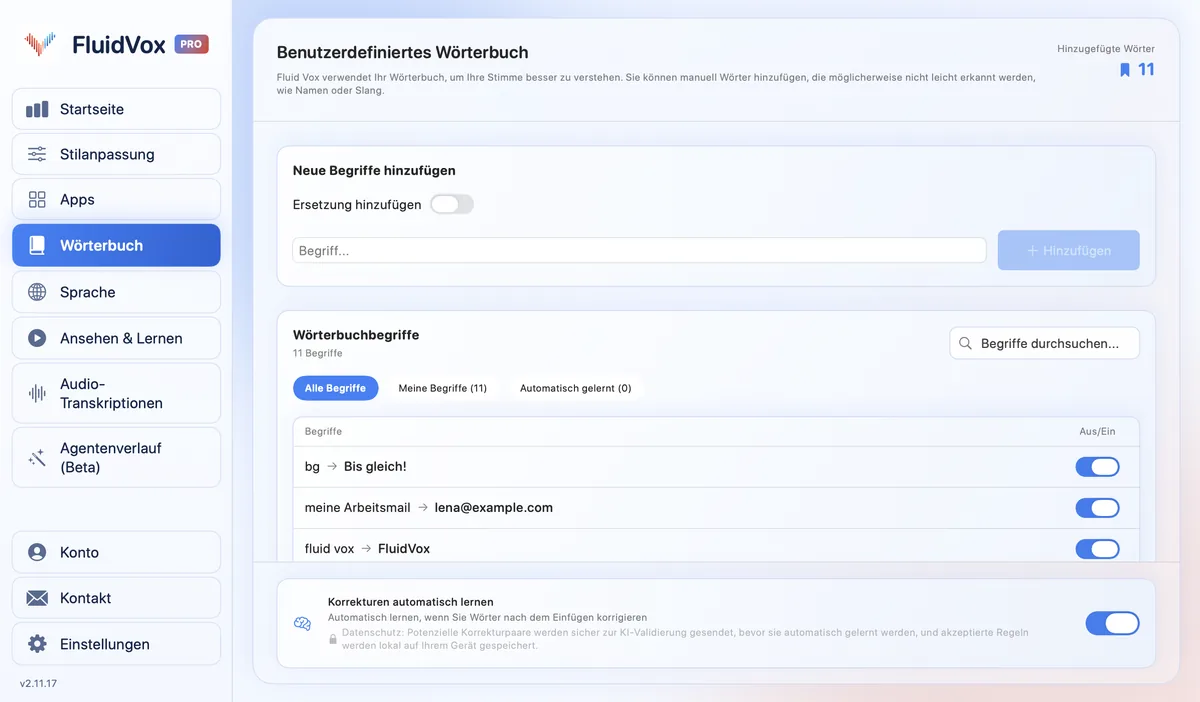This screenshot has height=702, width=1200.
Task: Click the brain icon beside Korrekturen automatisch lernen
Action: coord(302,624)
